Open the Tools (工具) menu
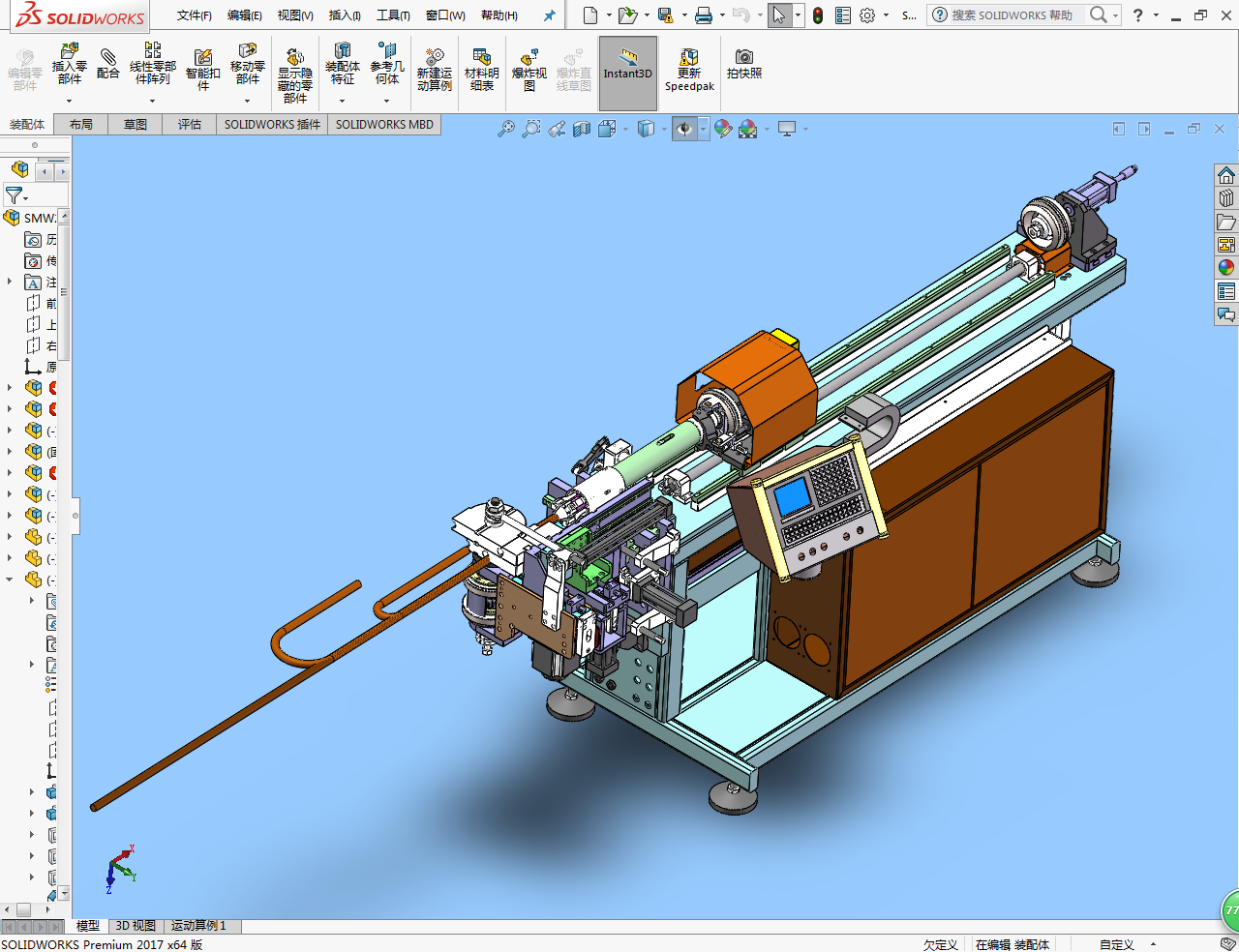This screenshot has height=952, width=1239. pos(393,15)
